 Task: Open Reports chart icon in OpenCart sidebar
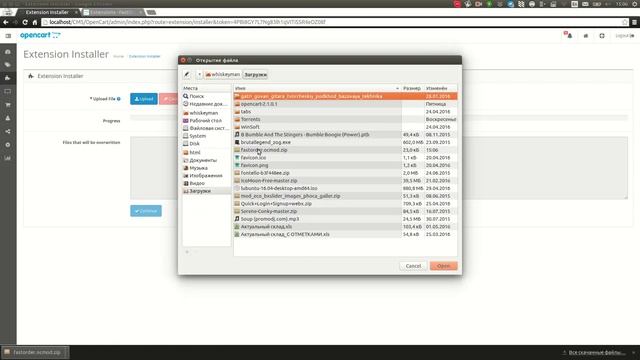[8, 158]
